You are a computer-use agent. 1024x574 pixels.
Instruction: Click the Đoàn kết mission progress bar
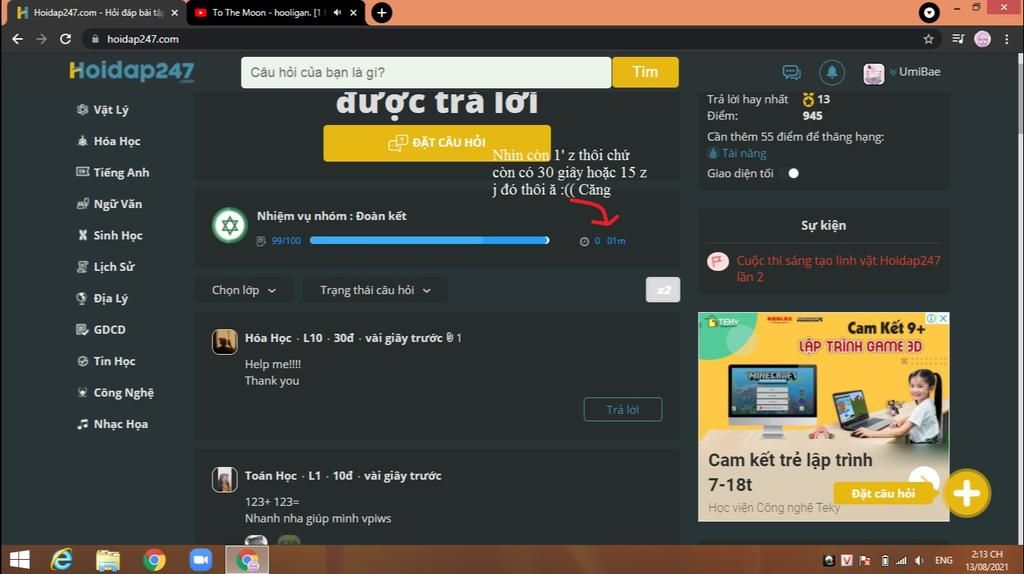point(429,240)
